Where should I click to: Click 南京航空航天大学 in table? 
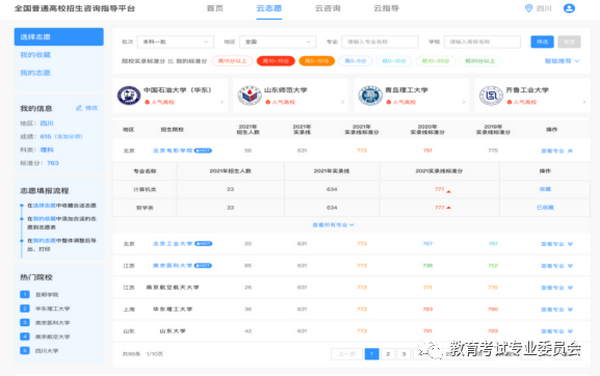[x=173, y=287]
